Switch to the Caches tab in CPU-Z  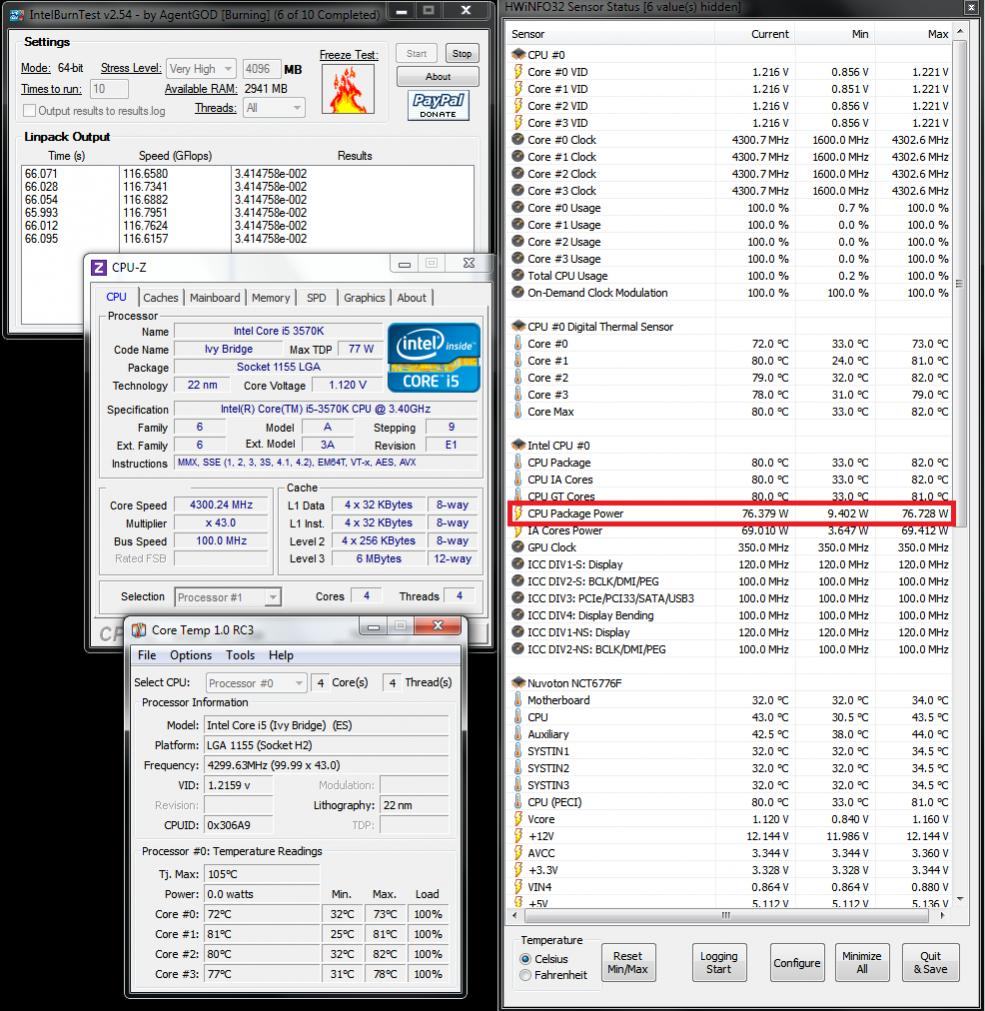pos(161,298)
